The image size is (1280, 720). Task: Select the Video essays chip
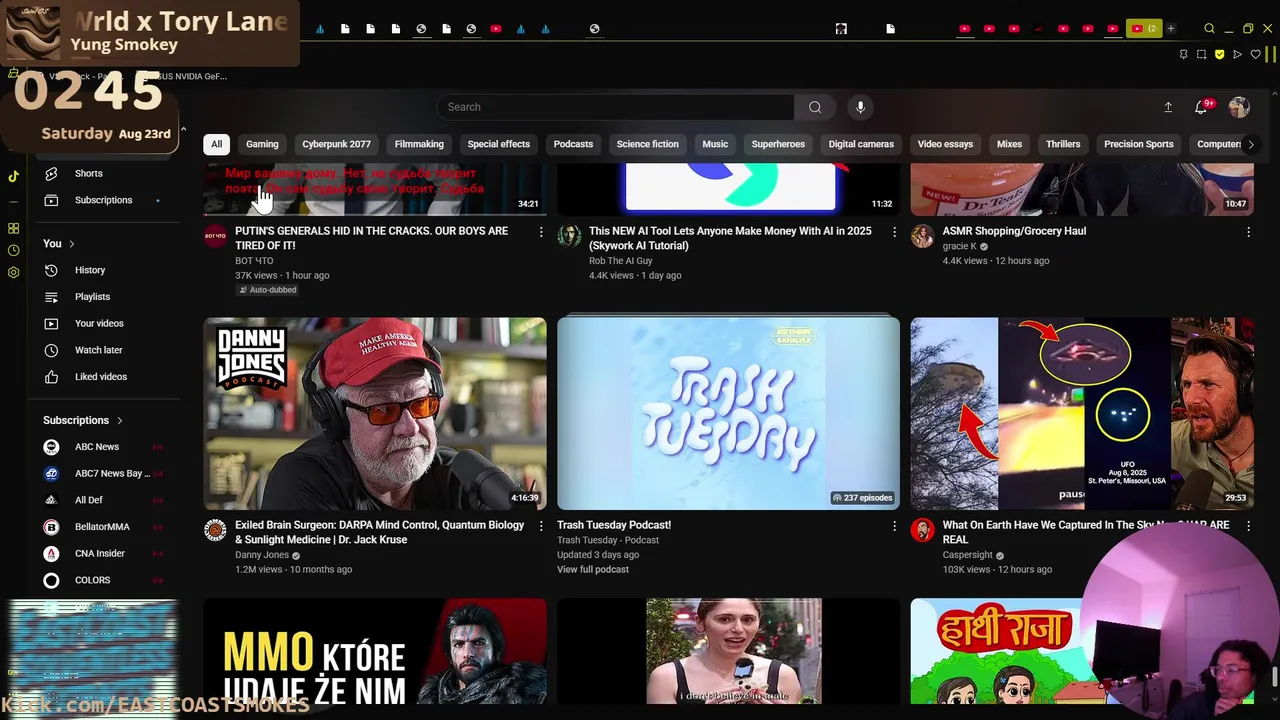point(945,144)
